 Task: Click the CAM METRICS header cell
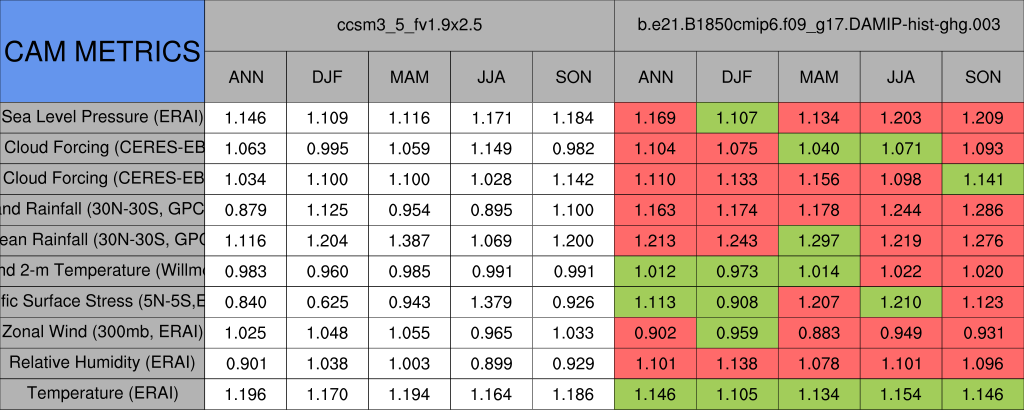coord(102,51)
